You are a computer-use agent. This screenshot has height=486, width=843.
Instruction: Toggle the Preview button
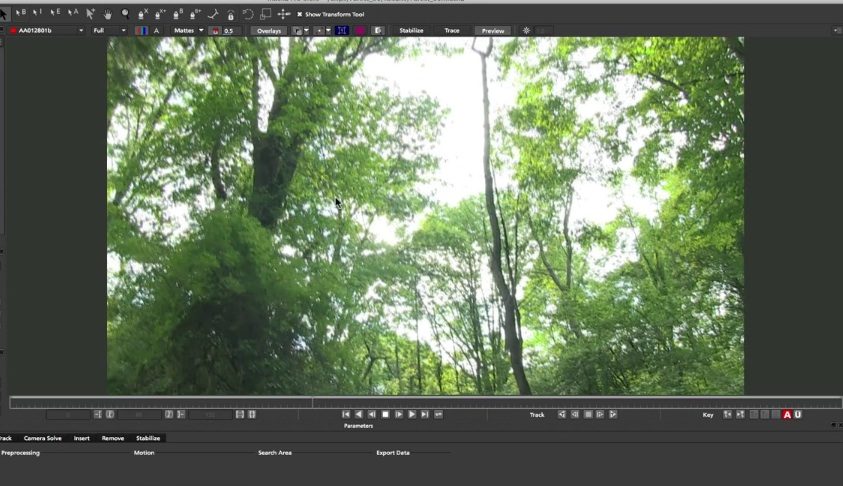[x=493, y=31]
